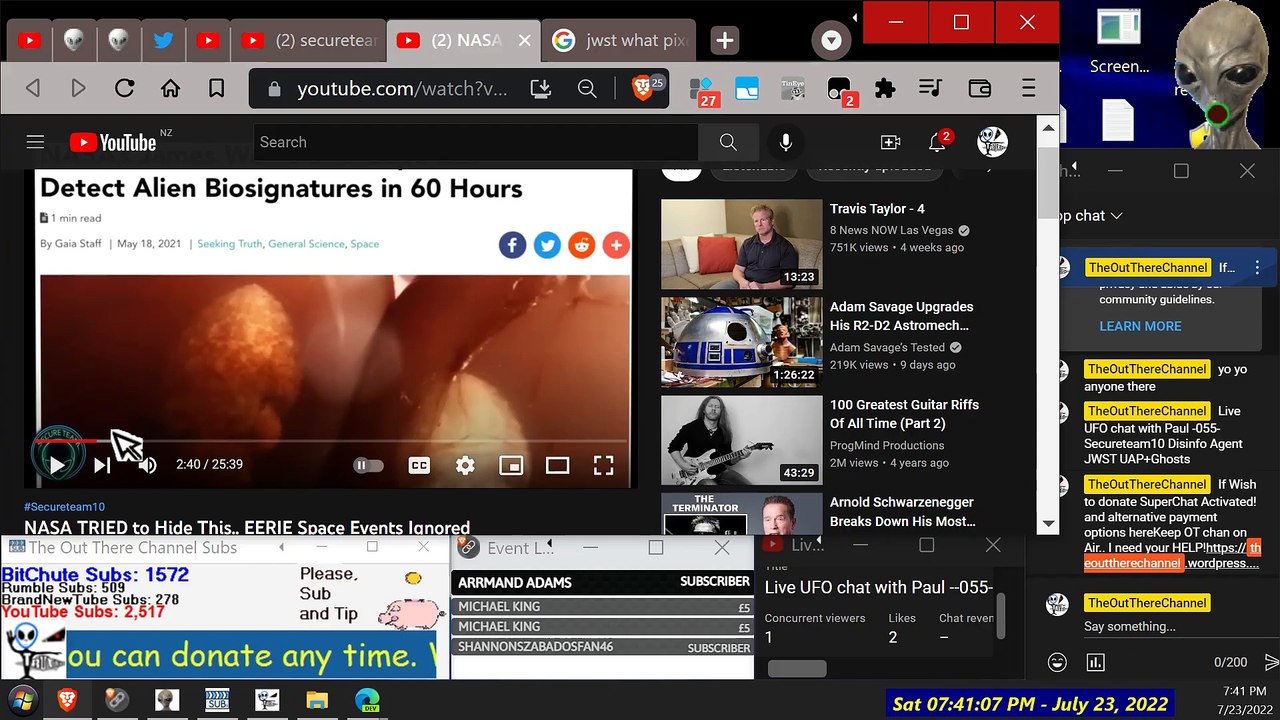
Task: Open Arnold Schwarzenegger Breaks Down video title
Action: pyautogui.click(x=903, y=512)
